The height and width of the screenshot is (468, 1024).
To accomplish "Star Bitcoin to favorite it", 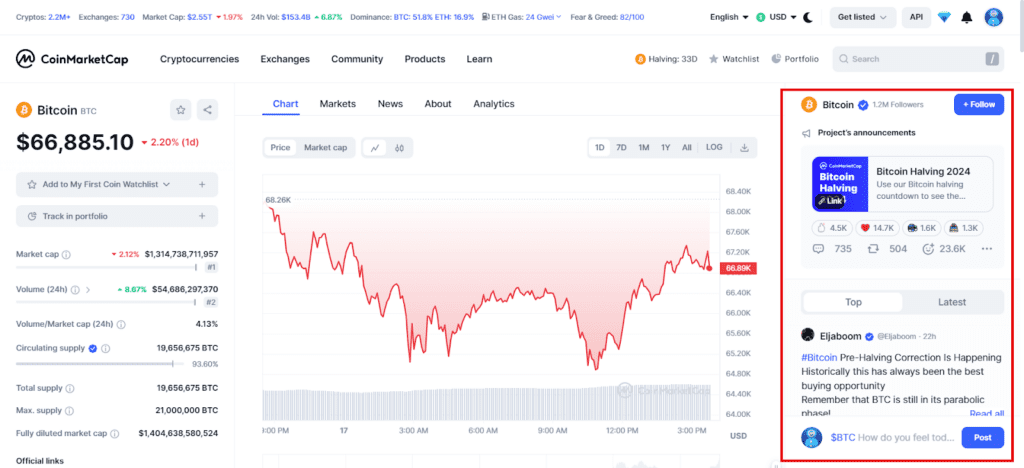I will [x=181, y=110].
